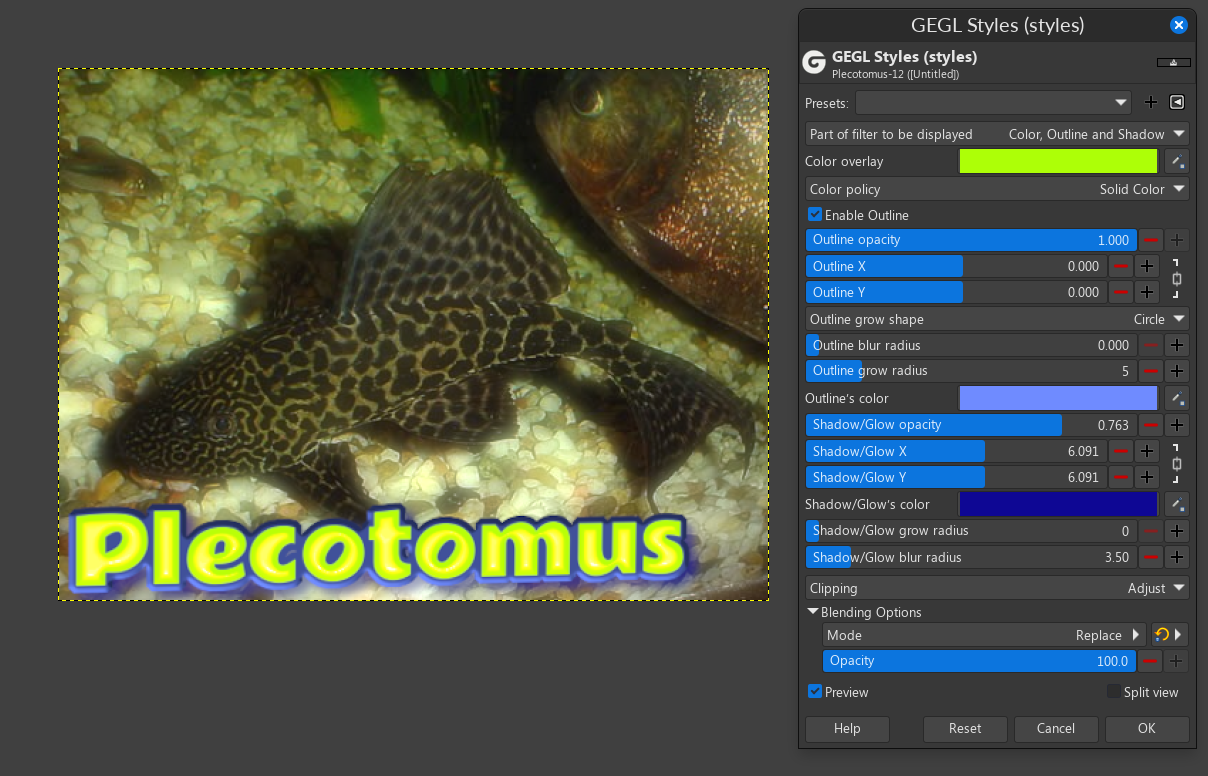Click the lime green Color overlay swatch

1058,161
